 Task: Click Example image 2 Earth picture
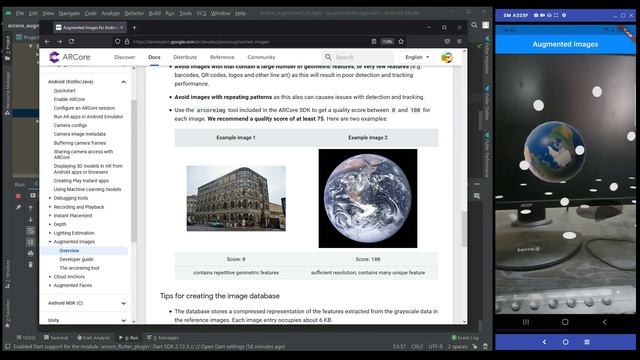[x=368, y=198]
